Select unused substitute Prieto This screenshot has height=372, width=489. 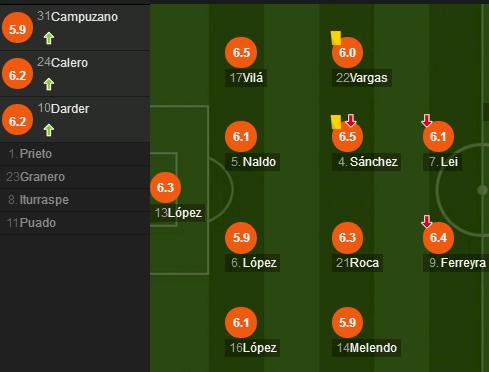75,154
